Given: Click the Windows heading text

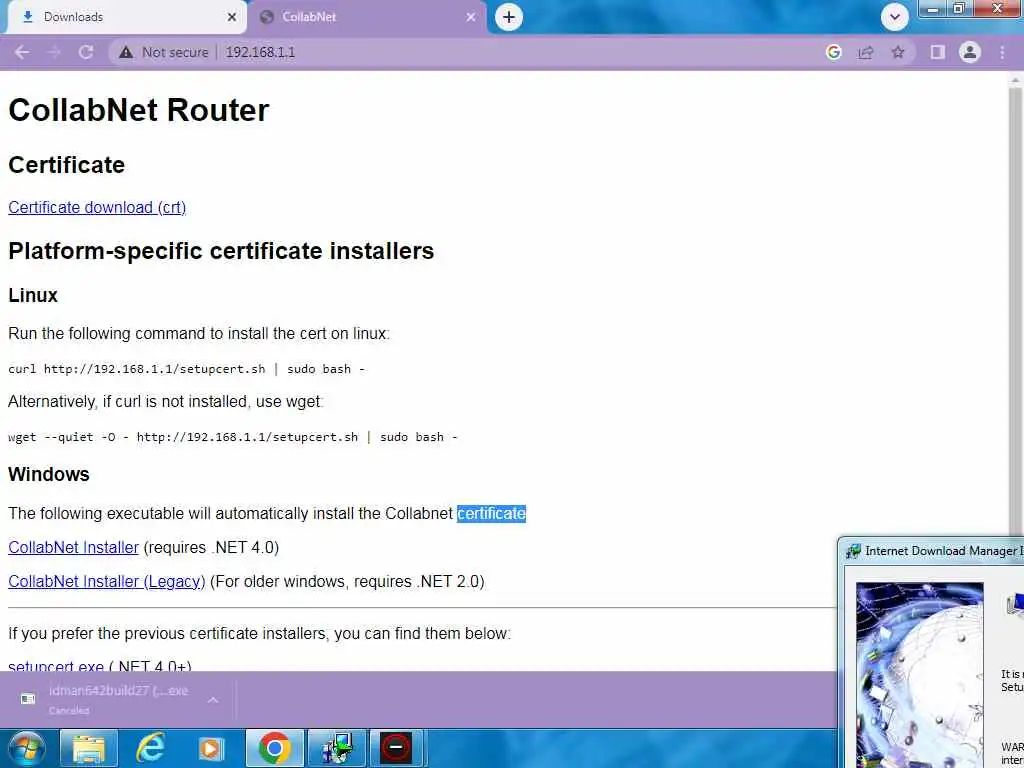Looking at the screenshot, I should click(x=49, y=474).
